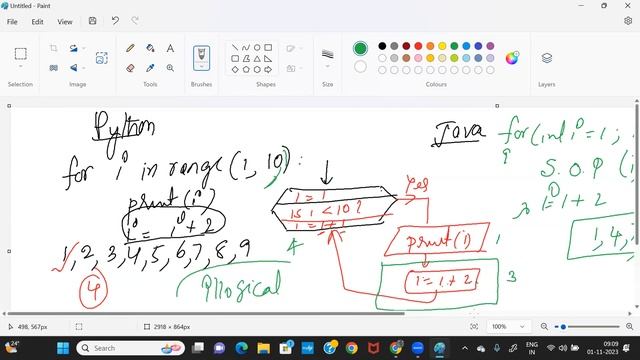
Task: Select the Fill bucket tool
Action: tap(150, 49)
